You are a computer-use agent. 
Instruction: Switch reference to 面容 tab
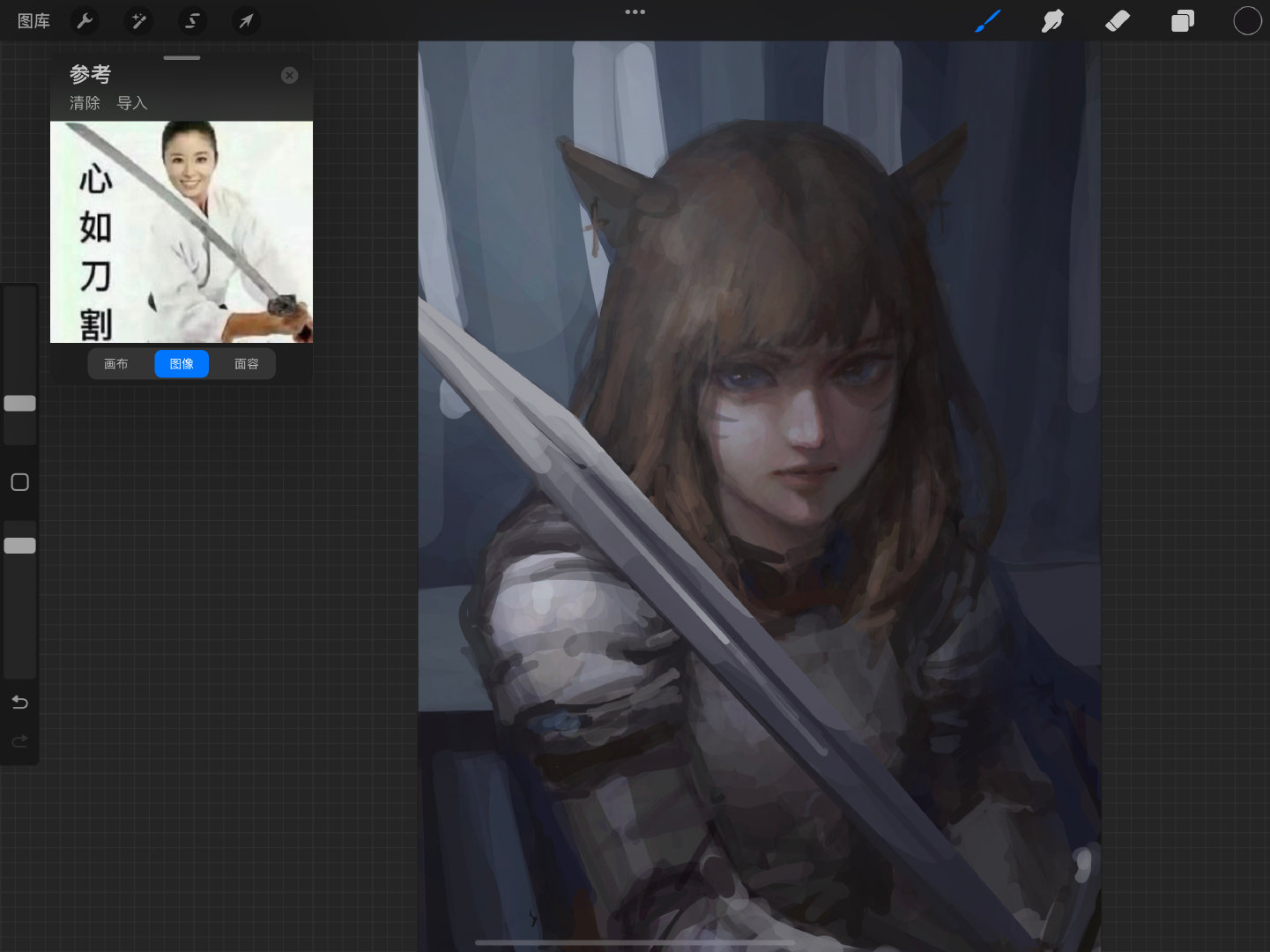coord(247,364)
